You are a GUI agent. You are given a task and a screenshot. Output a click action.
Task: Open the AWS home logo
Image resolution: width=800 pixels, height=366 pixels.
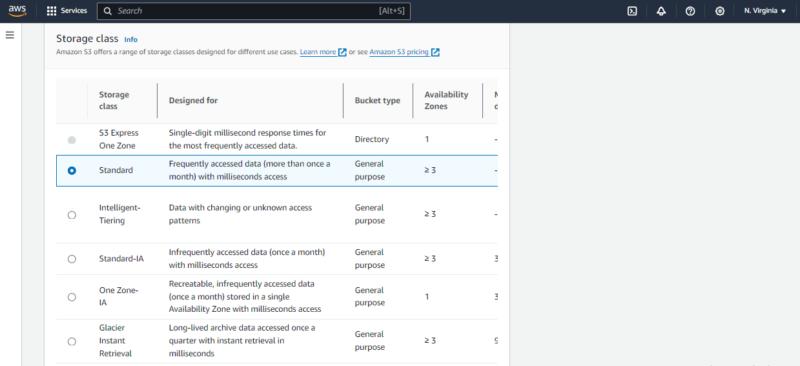[x=17, y=11]
